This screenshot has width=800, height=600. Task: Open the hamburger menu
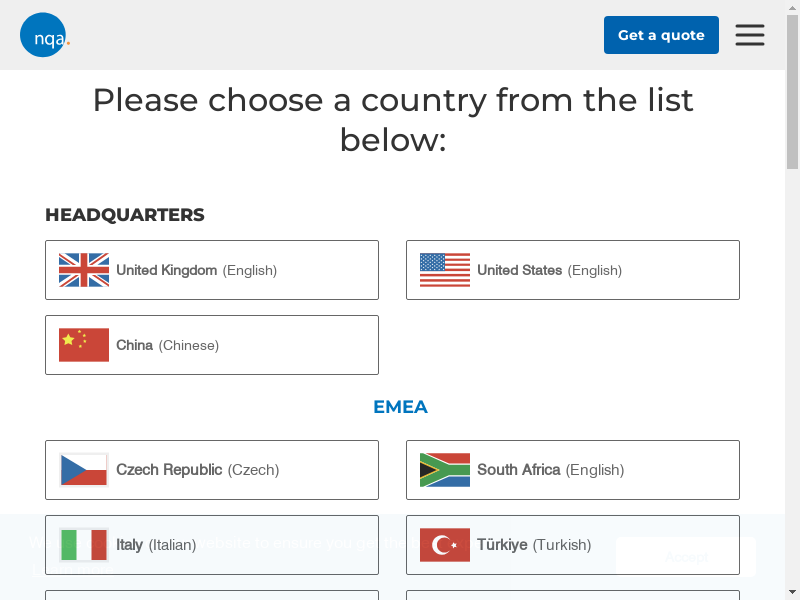[x=750, y=35]
